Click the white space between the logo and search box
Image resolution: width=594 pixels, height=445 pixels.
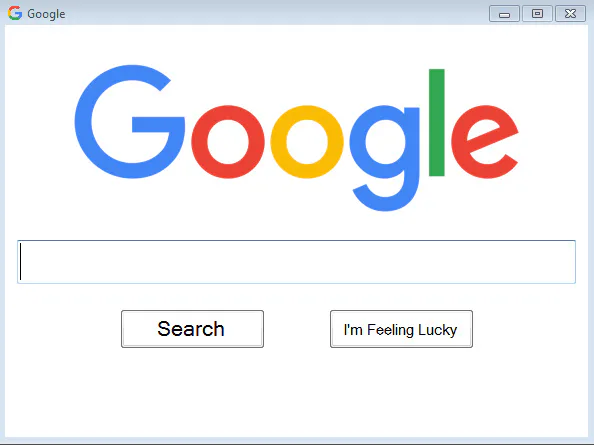coord(297,226)
